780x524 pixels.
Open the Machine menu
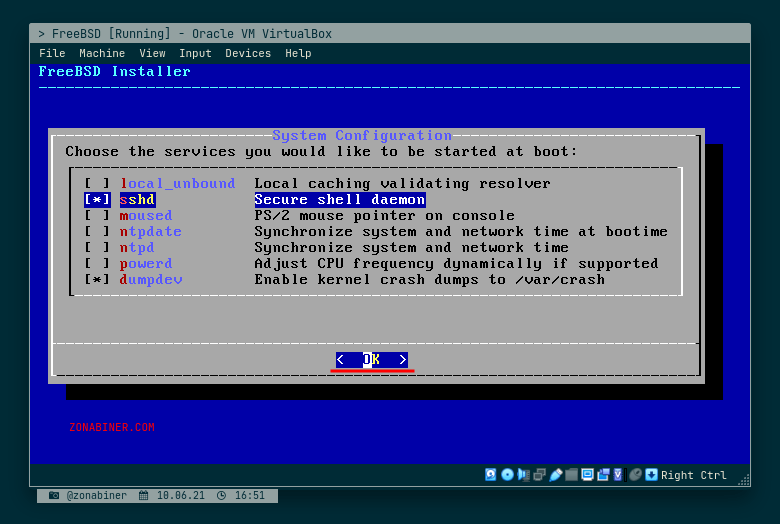coord(102,53)
